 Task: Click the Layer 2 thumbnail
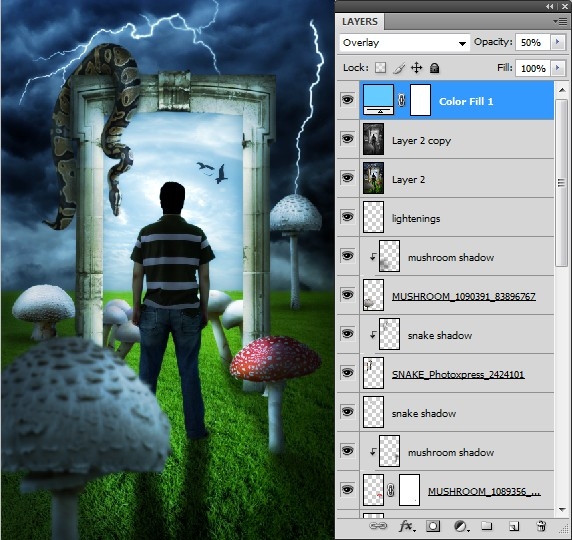[373, 178]
